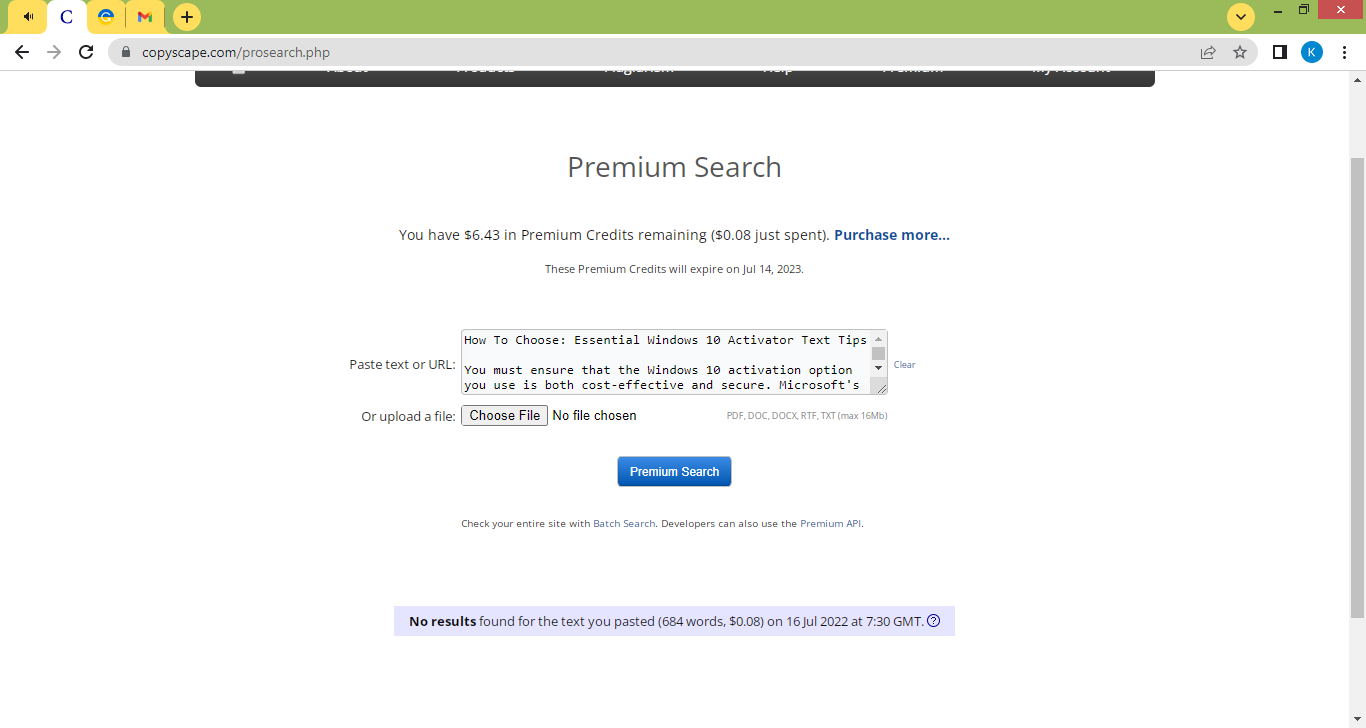Image resolution: width=1366 pixels, height=728 pixels.
Task: Focus the address bar showing copyscape.com/prosearch.php
Action: [660, 52]
